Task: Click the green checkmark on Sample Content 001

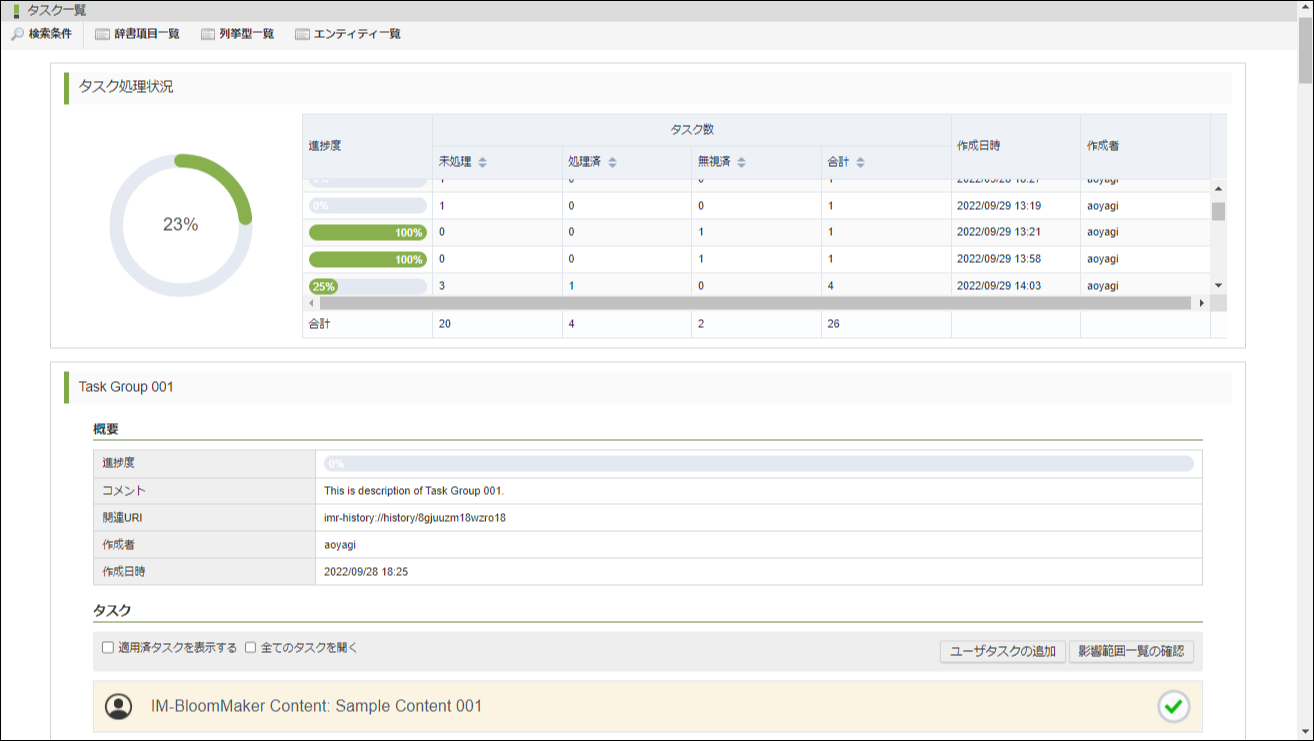Action: (1173, 706)
